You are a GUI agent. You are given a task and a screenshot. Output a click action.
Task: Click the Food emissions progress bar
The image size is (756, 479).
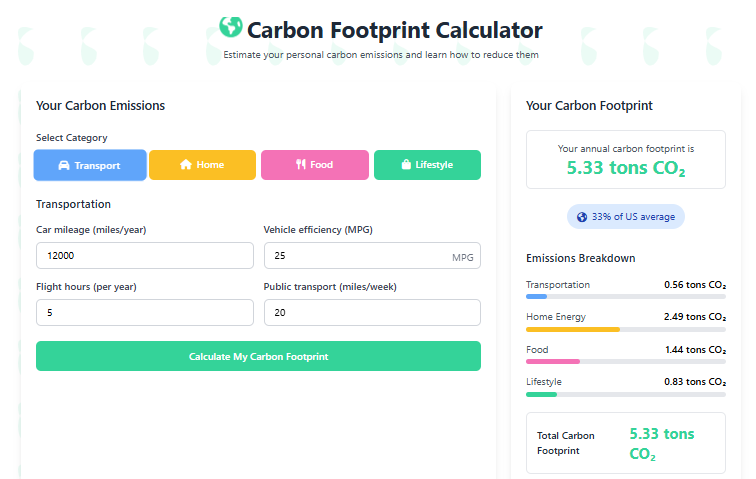pyautogui.click(x=625, y=361)
